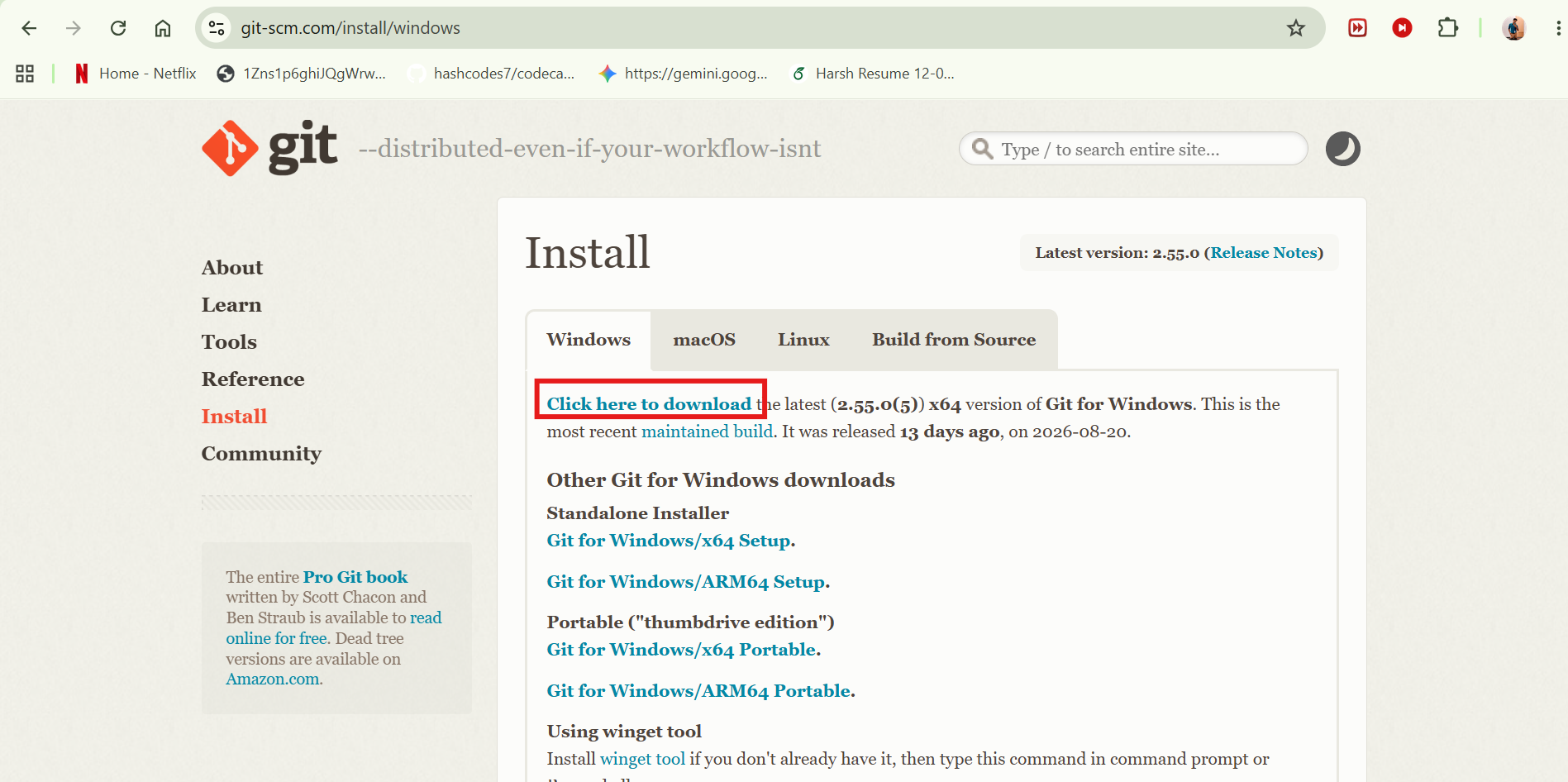The image size is (1568, 782).
Task: Download Git for Windows/ARM64 Portable
Action: tap(699, 691)
